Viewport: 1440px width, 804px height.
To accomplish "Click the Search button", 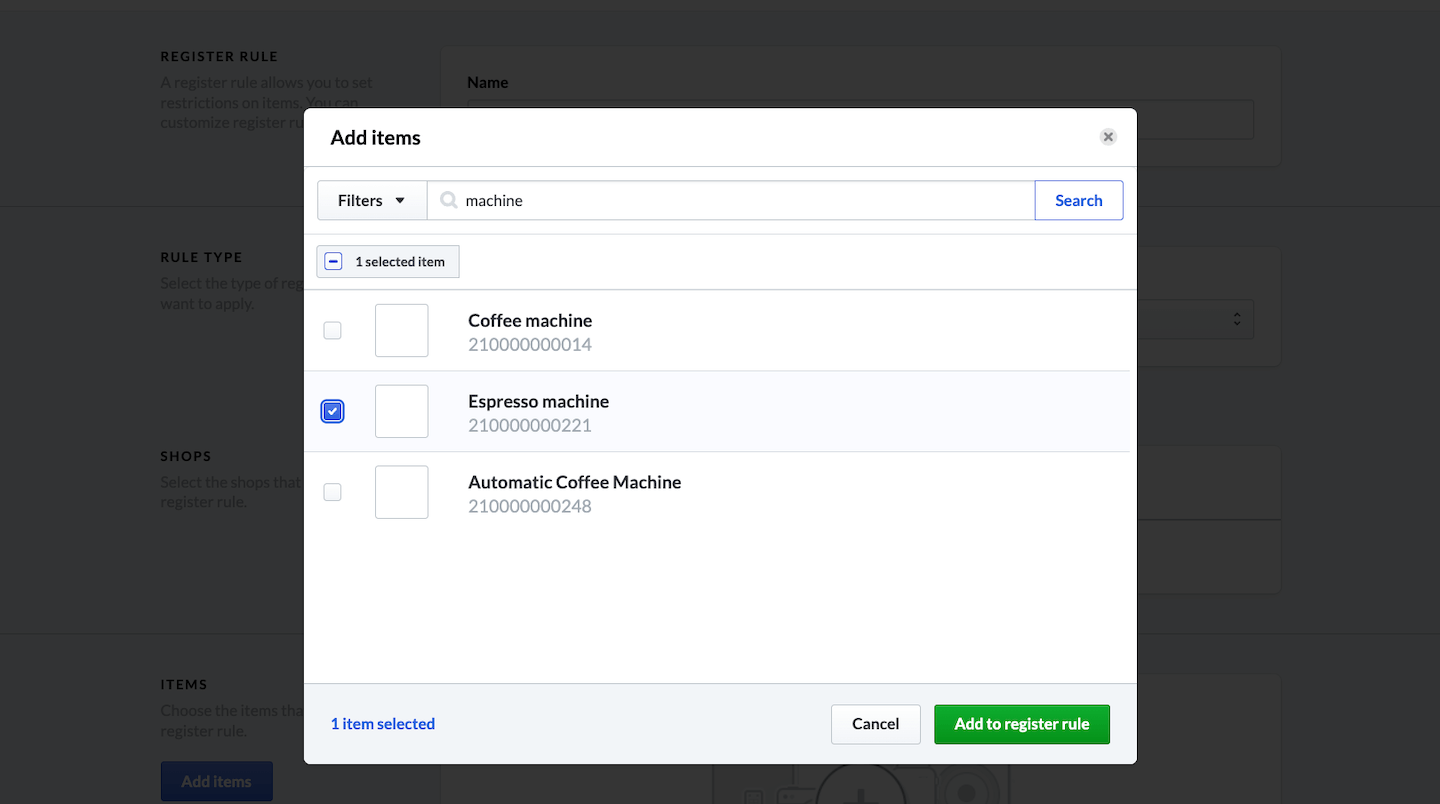I will [x=1078, y=200].
